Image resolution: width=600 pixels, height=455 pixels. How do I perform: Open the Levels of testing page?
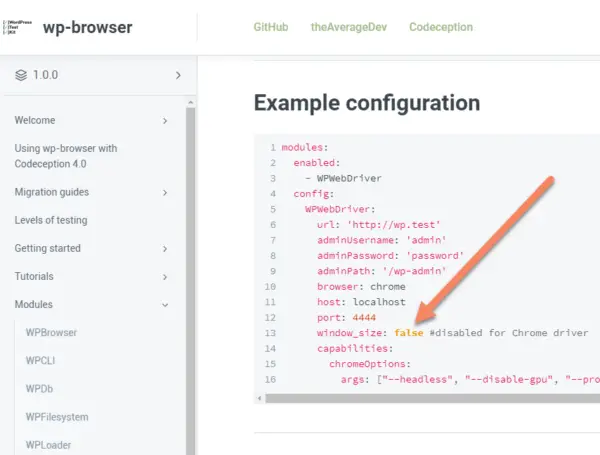pyautogui.click(x=51, y=220)
